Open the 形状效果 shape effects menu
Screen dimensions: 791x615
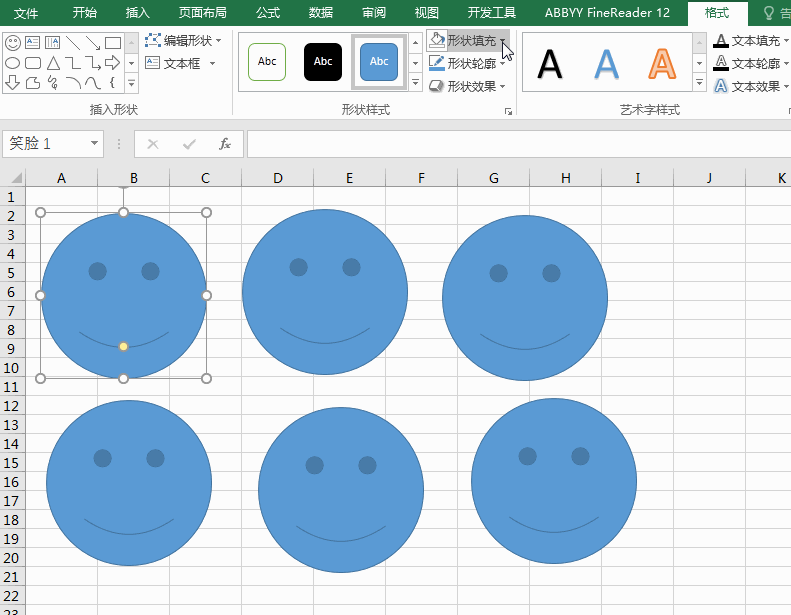(x=467, y=86)
